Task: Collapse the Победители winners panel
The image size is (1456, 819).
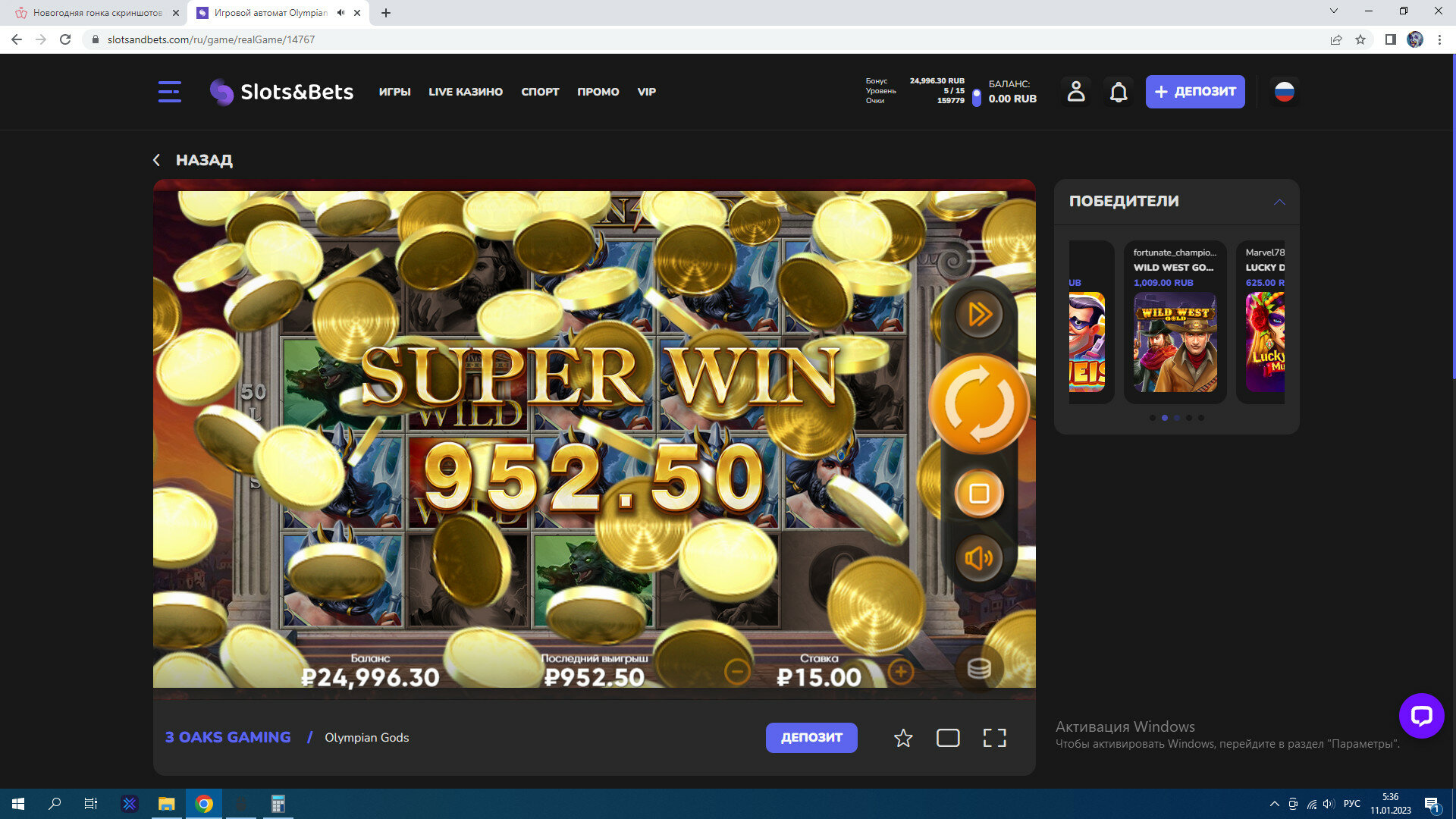Action: [x=1279, y=202]
